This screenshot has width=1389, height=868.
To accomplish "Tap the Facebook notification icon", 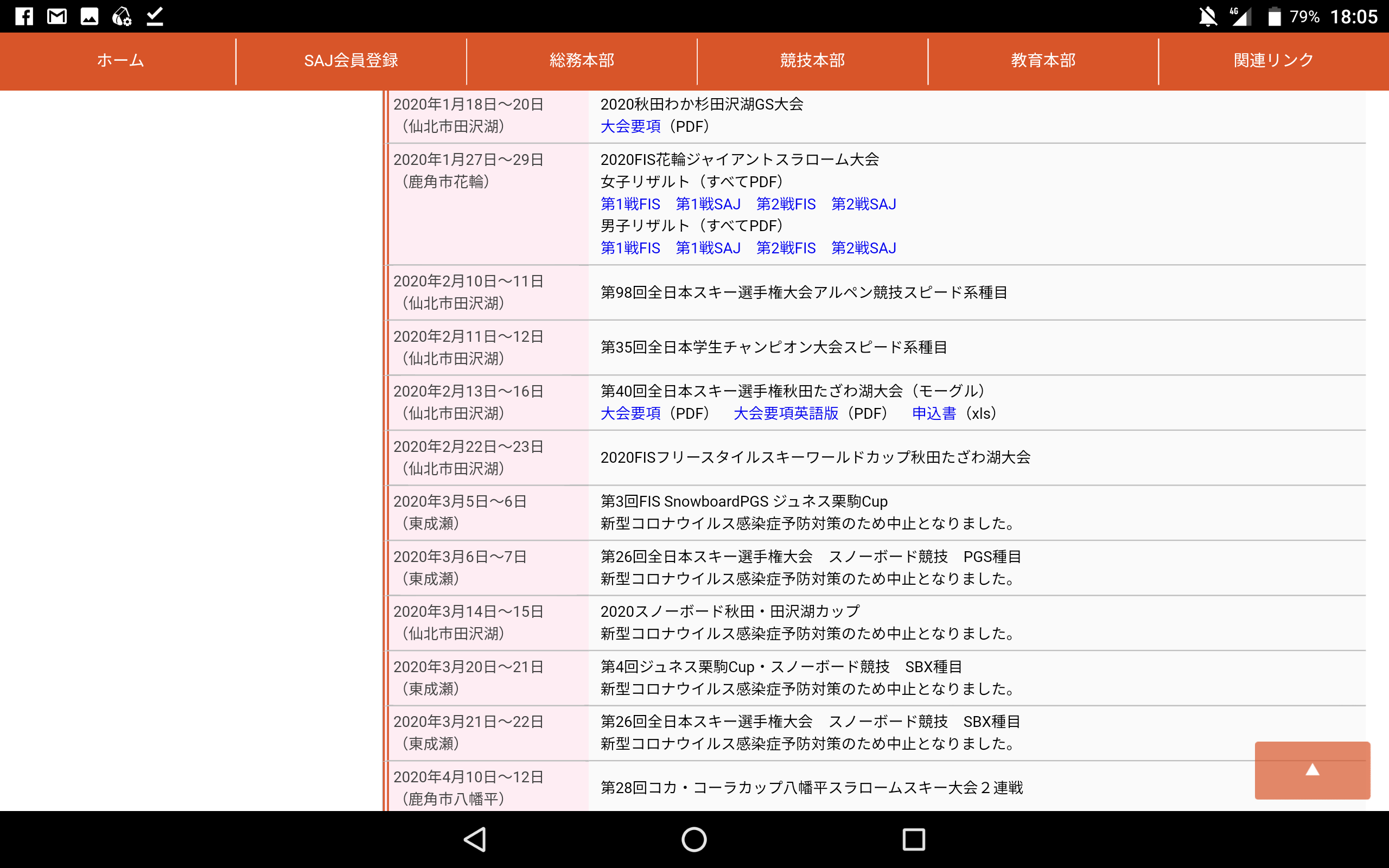I will (x=23, y=16).
